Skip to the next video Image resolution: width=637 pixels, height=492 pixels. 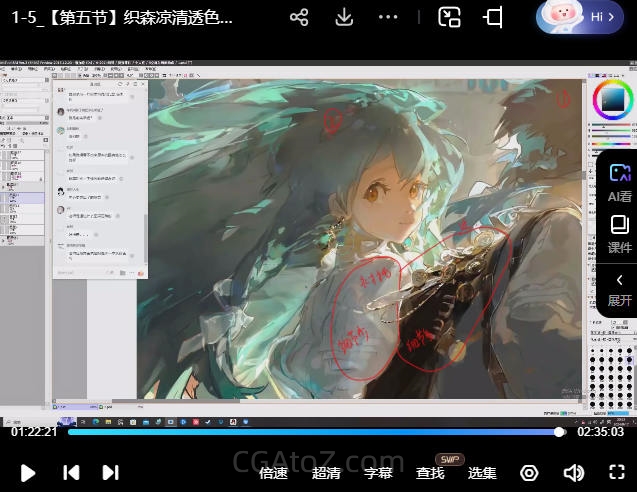pos(111,473)
